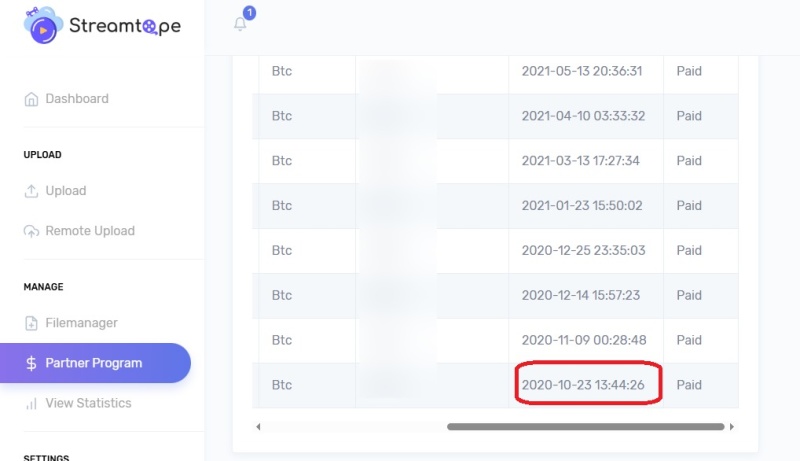
Task: Click the horizontal scrollbar thumb
Action: pos(585,427)
